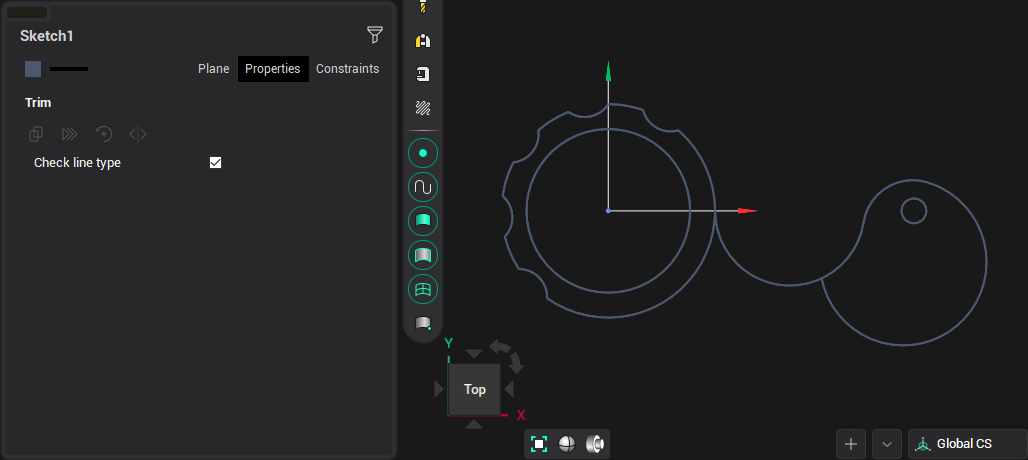This screenshot has height=460, width=1028.
Task: Click the shaded sphere display mode icon
Action: click(567, 444)
